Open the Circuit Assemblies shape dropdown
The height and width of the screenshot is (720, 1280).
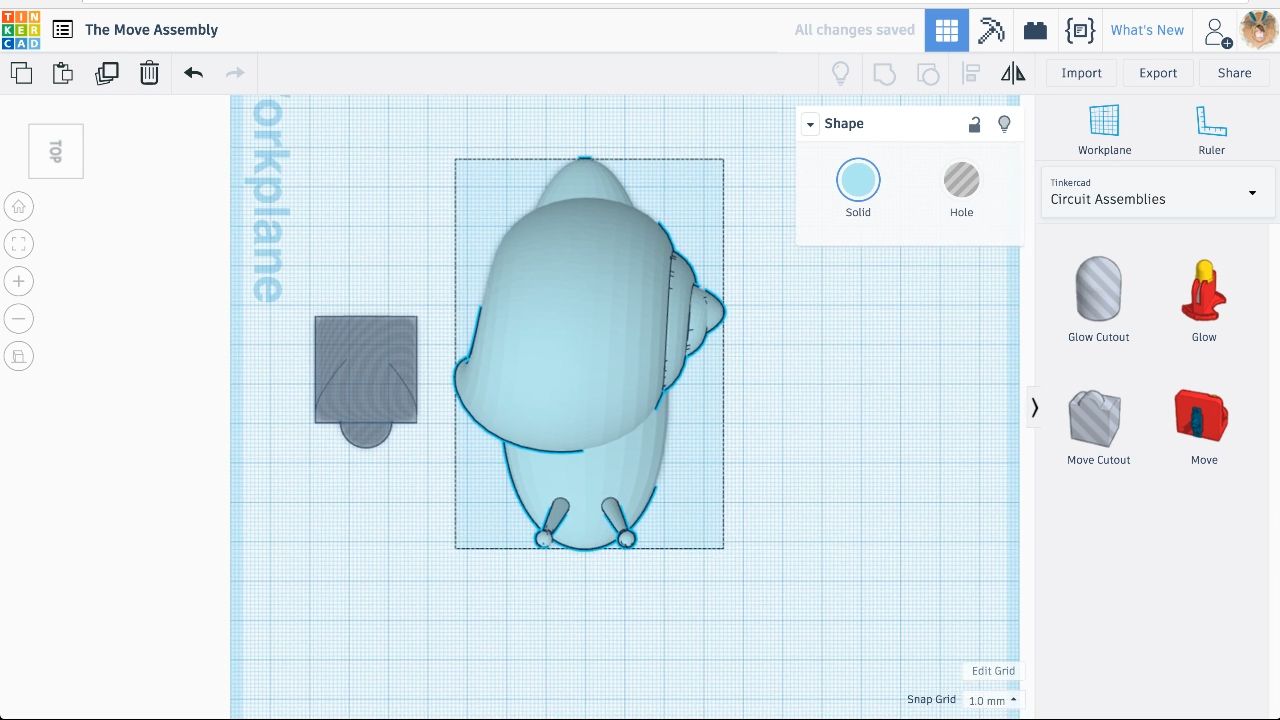point(1158,192)
